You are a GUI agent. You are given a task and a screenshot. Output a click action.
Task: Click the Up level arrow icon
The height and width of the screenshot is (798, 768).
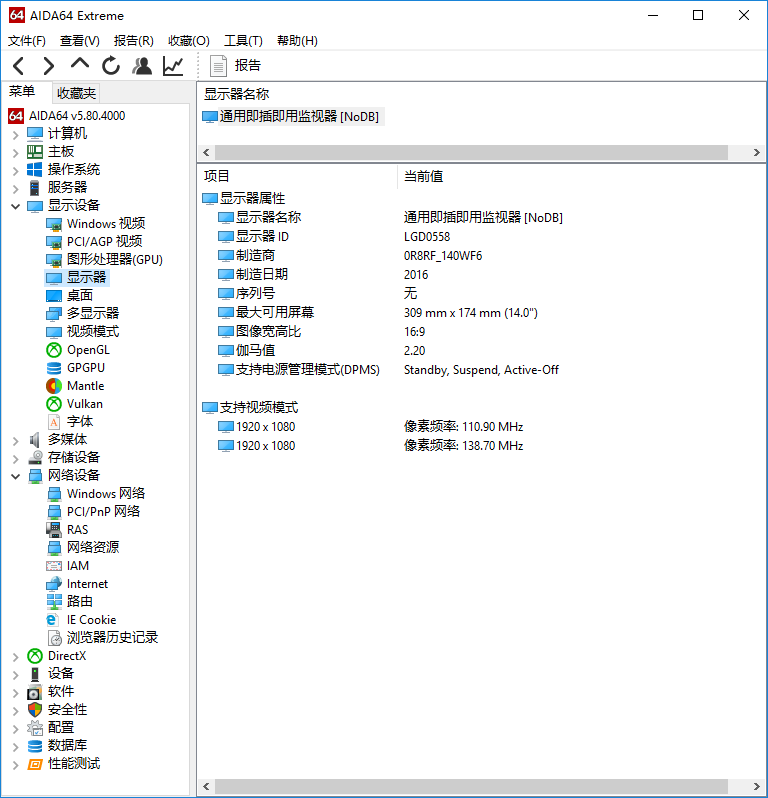click(x=80, y=65)
